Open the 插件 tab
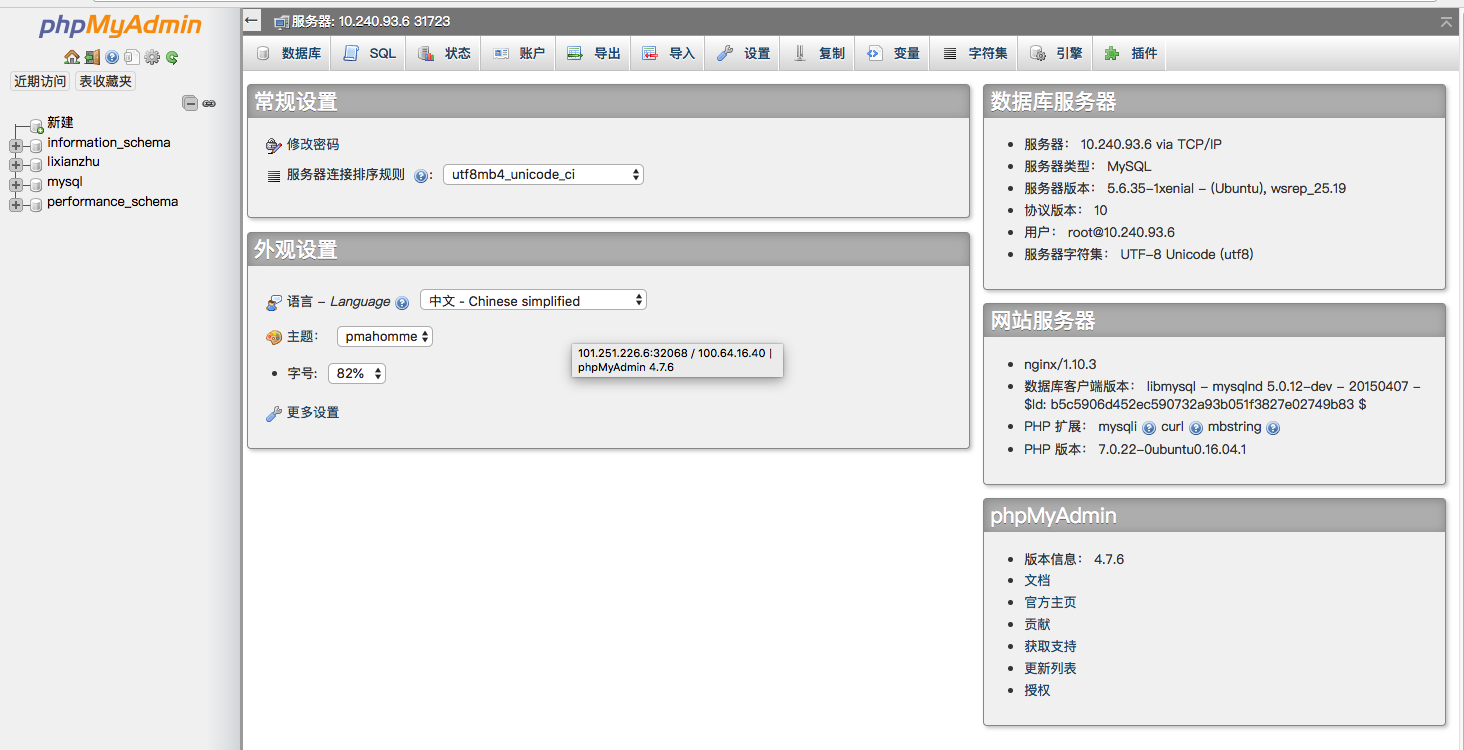Screen dimensions: 1464x750 coord(1130,53)
